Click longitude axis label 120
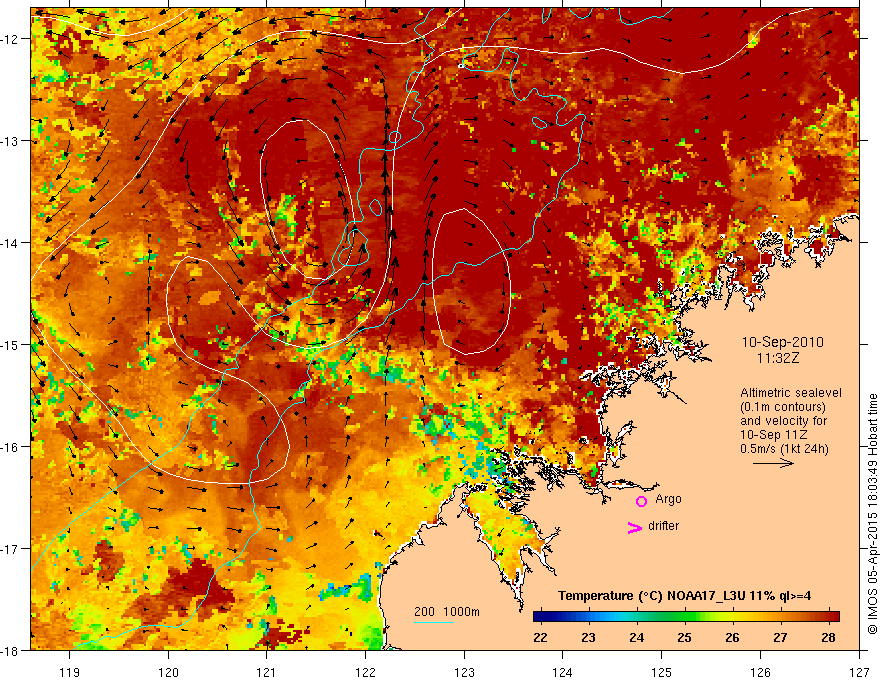880x680 pixels. pos(168,672)
